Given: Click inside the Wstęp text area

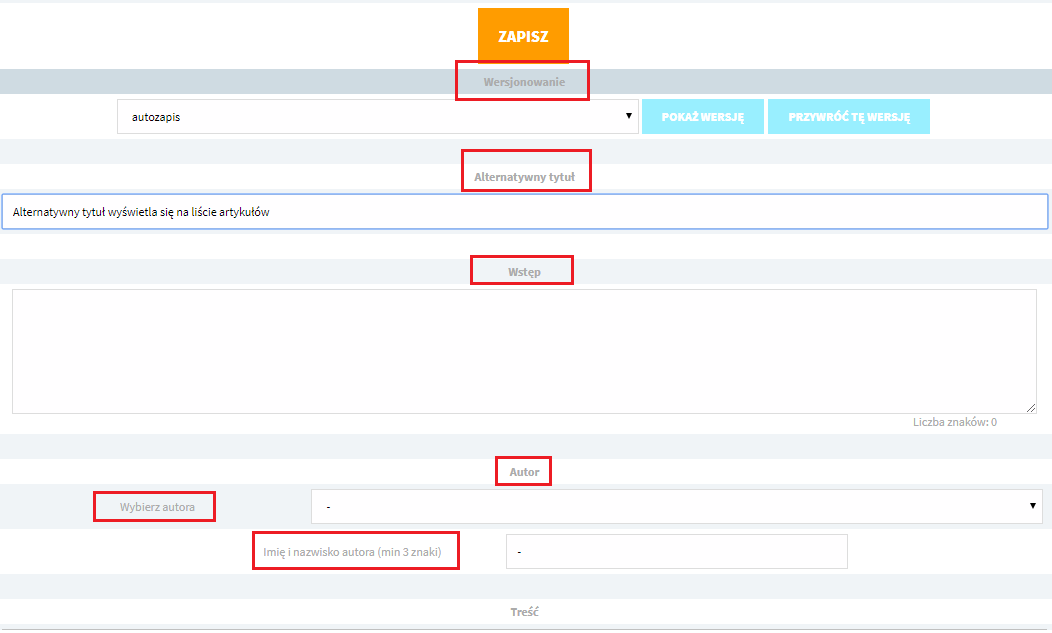Looking at the screenshot, I should 524,352.
